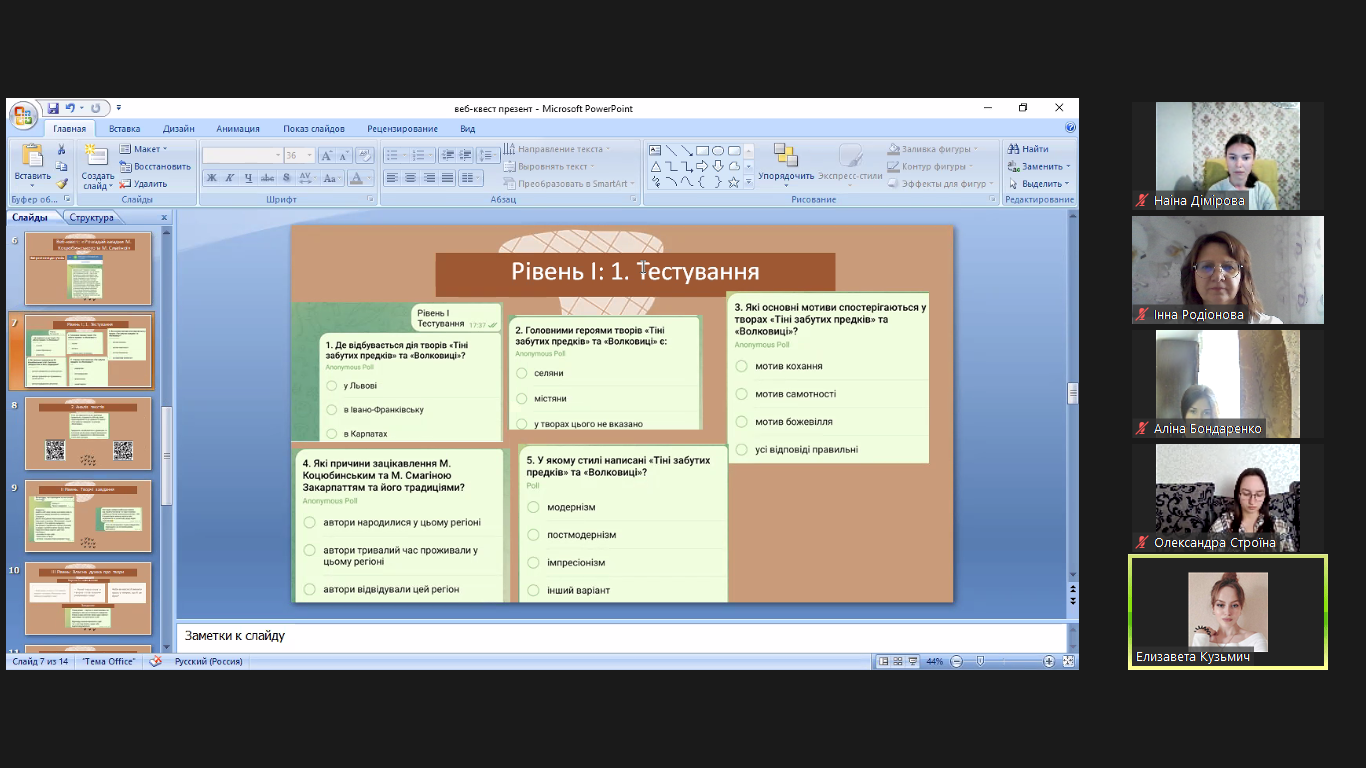Pick the five-point star shape
The height and width of the screenshot is (768, 1366).
click(733, 182)
